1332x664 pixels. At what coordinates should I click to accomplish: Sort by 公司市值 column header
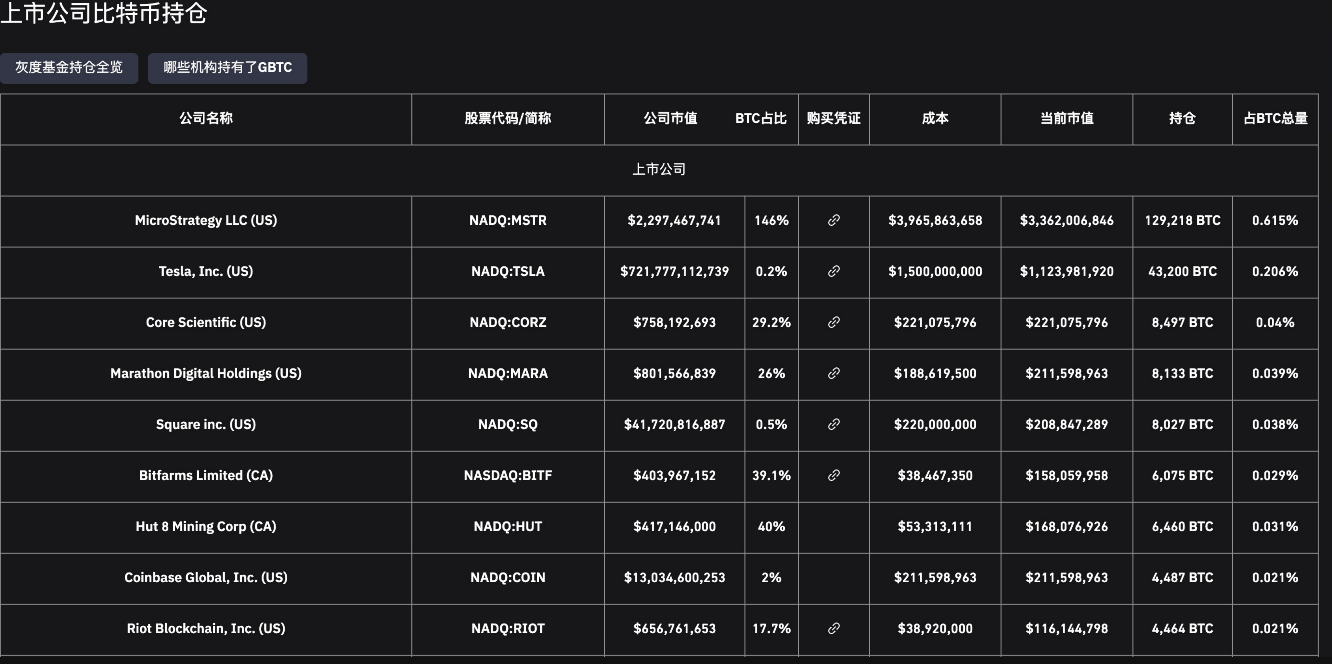(671, 118)
